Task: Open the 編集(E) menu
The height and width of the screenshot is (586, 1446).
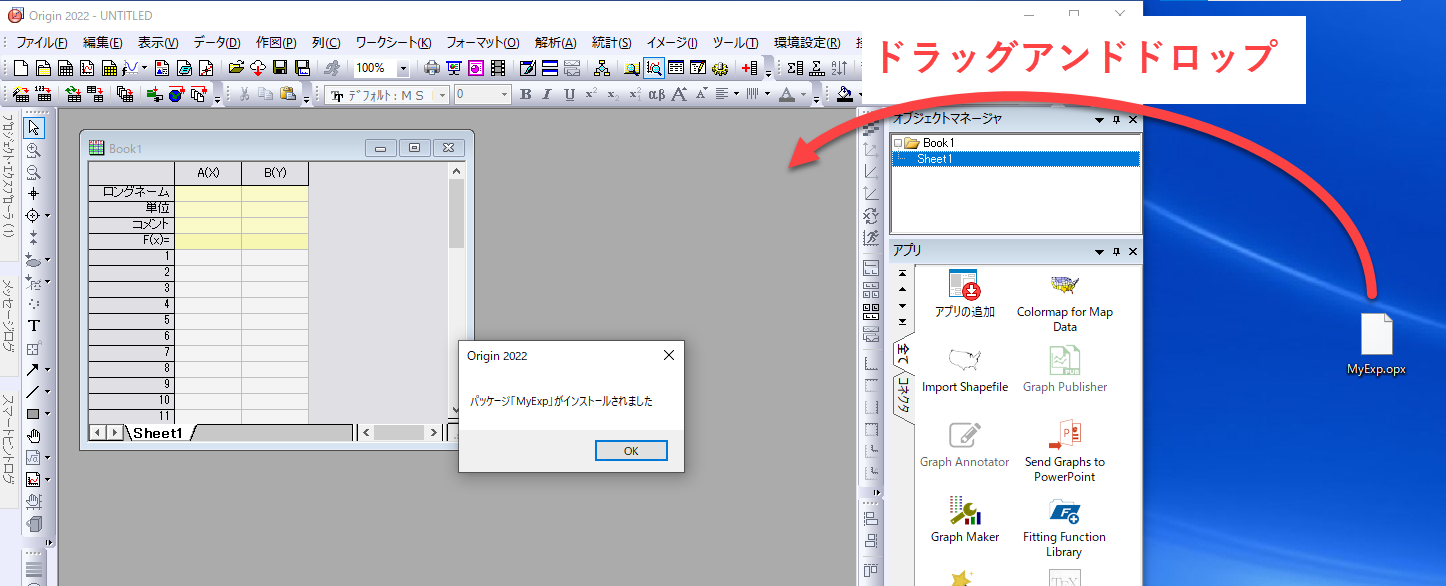Action: tap(102, 42)
